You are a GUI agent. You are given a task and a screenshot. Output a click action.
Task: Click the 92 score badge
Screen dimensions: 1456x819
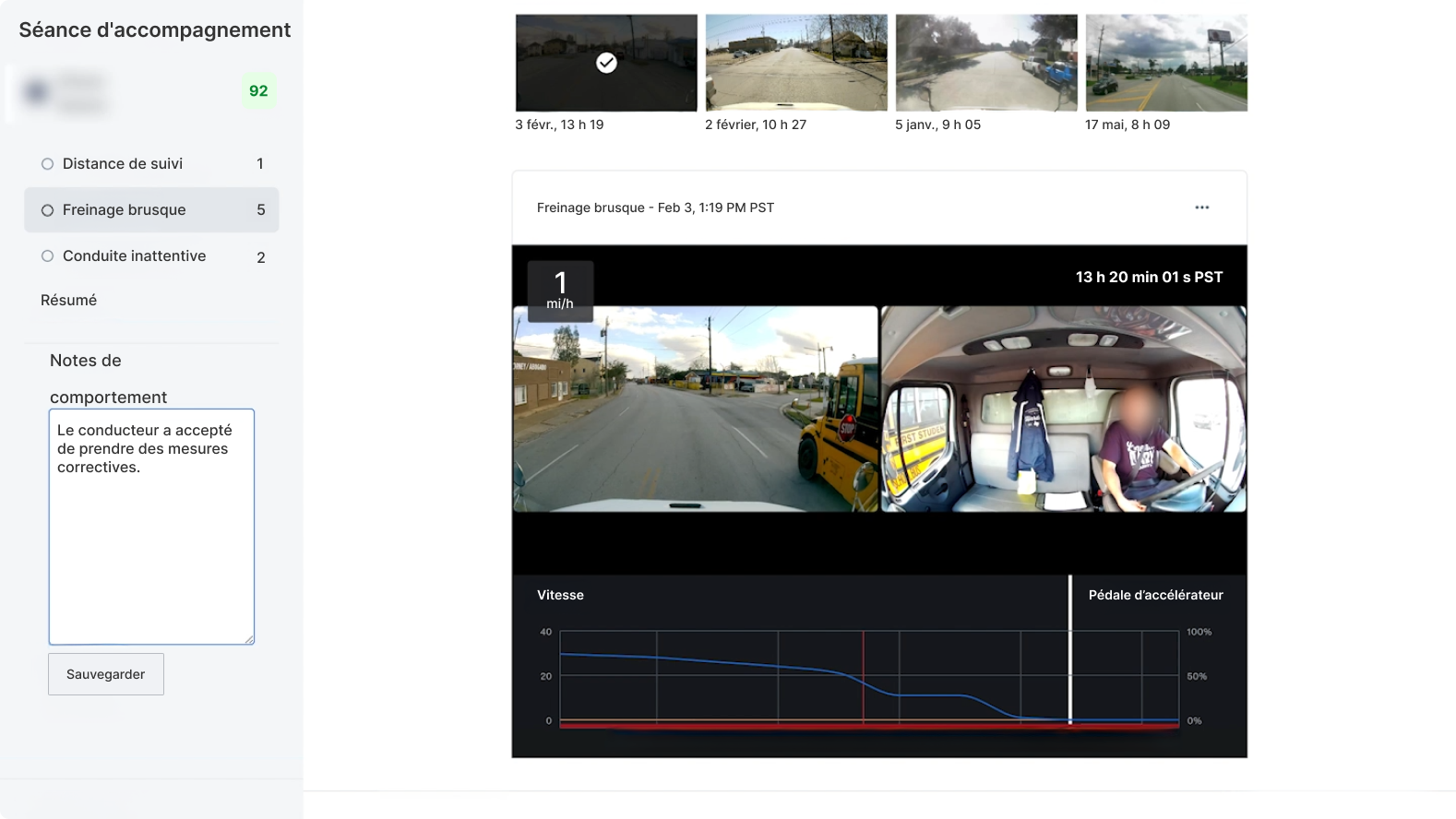[258, 91]
